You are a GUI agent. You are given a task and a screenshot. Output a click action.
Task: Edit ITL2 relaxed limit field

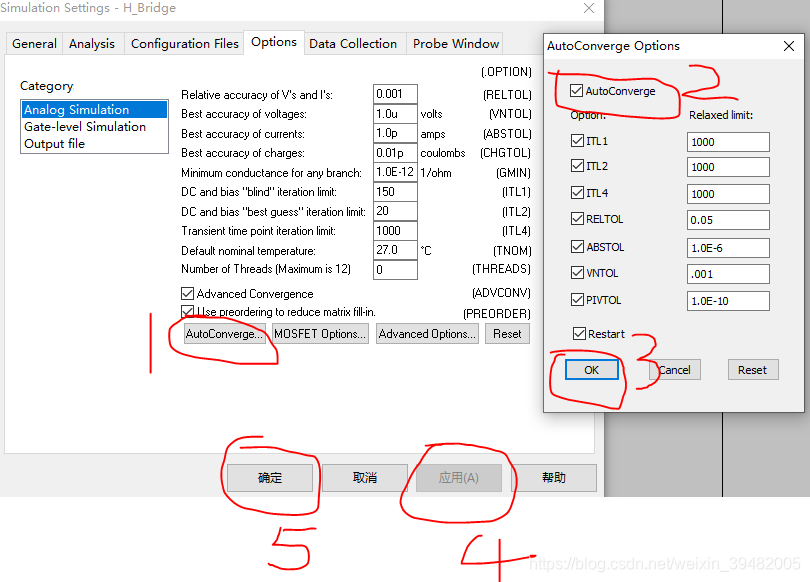tap(728, 167)
